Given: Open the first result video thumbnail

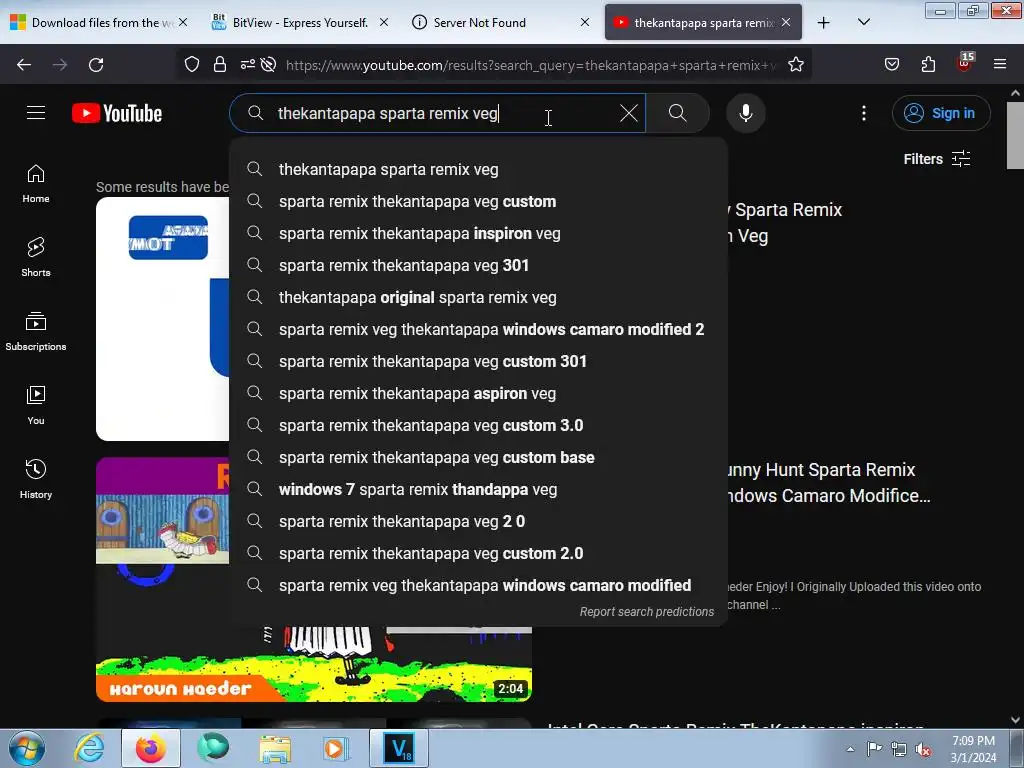Looking at the screenshot, I should (162, 319).
